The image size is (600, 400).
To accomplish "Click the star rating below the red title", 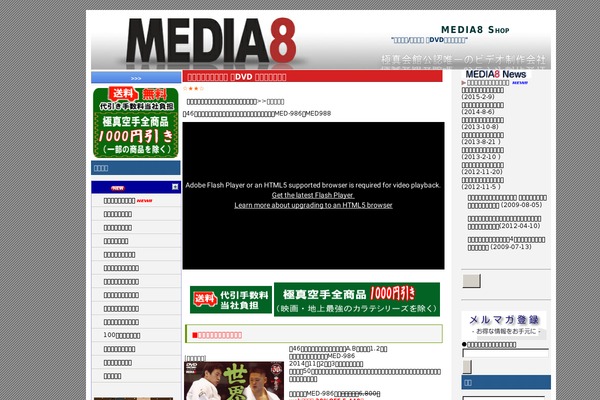I will 193,88.
